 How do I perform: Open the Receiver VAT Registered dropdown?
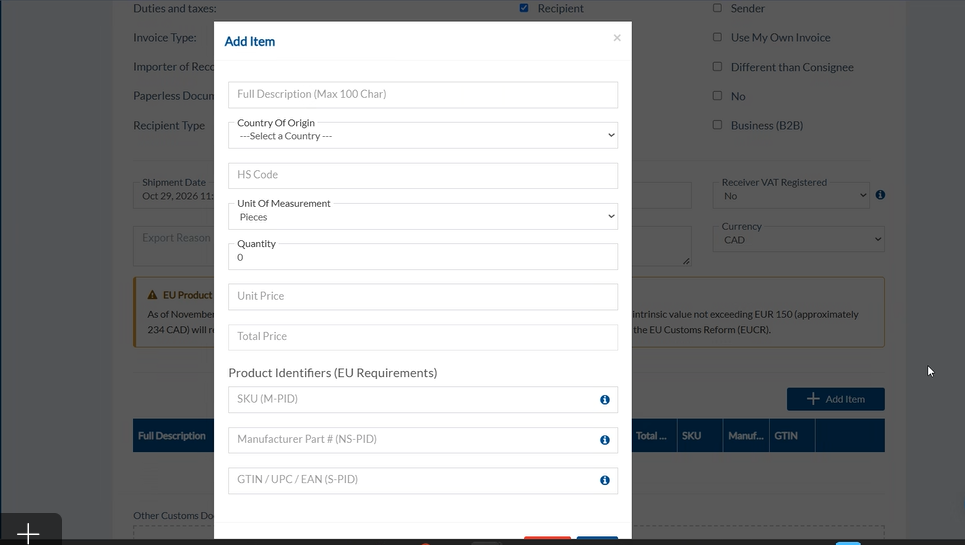click(791, 196)
